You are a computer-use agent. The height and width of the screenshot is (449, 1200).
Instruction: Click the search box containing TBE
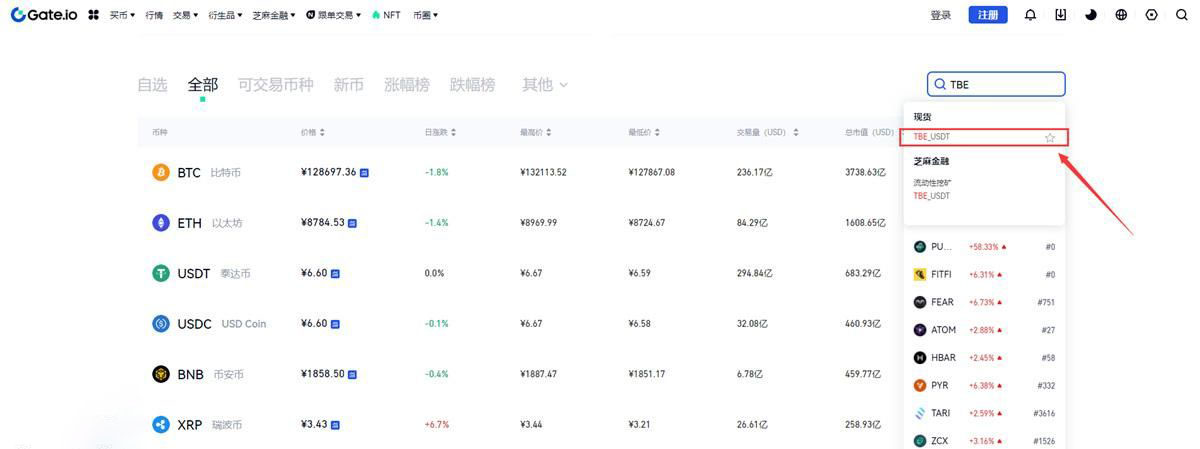(x=996, y=84)
